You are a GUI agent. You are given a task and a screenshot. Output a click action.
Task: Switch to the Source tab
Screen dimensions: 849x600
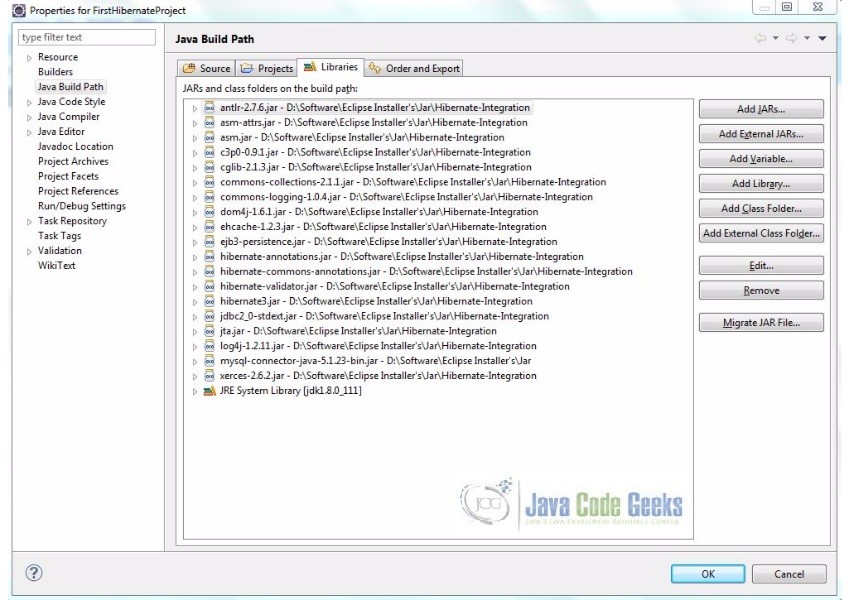point(206,68)
